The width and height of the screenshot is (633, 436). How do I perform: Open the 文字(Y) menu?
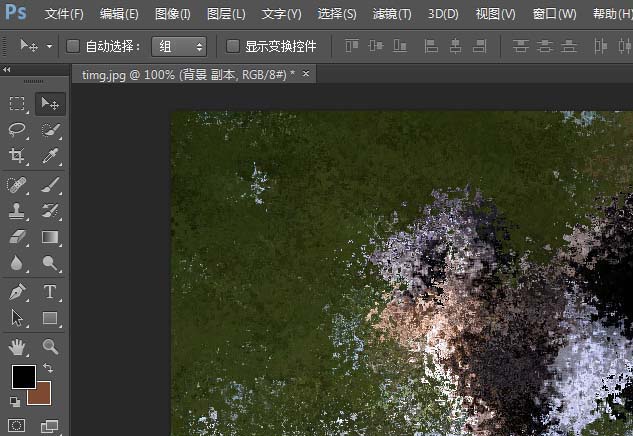281,14
